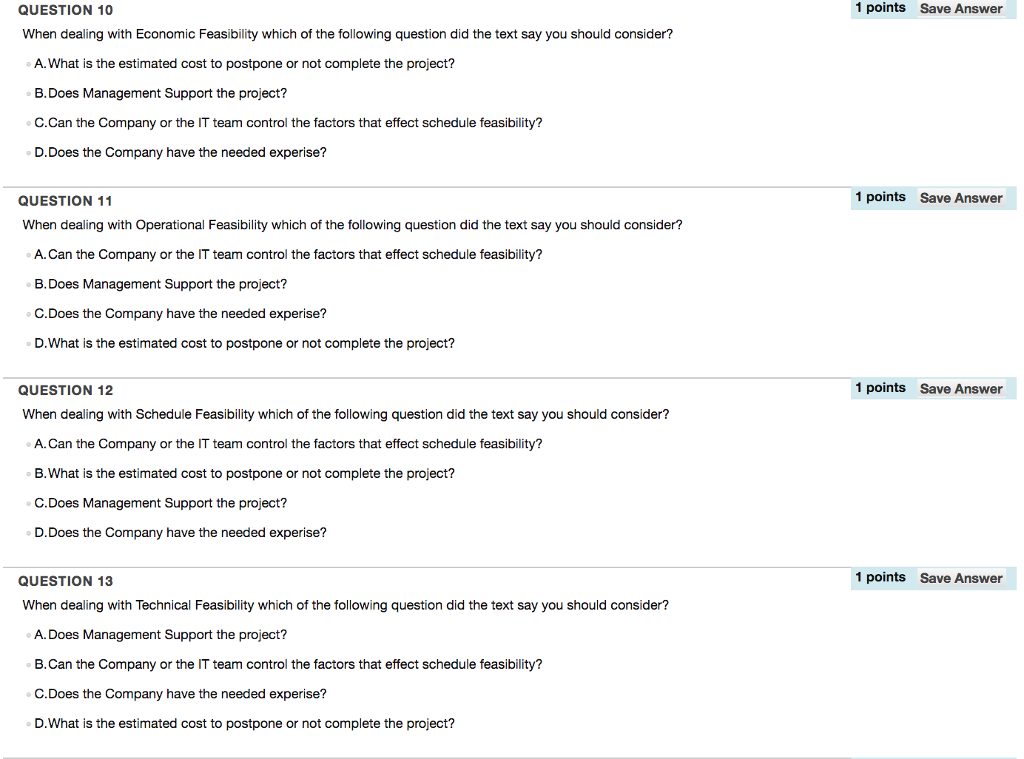Select option A in Question 13
1024x759 pixels.
(28, 634)
